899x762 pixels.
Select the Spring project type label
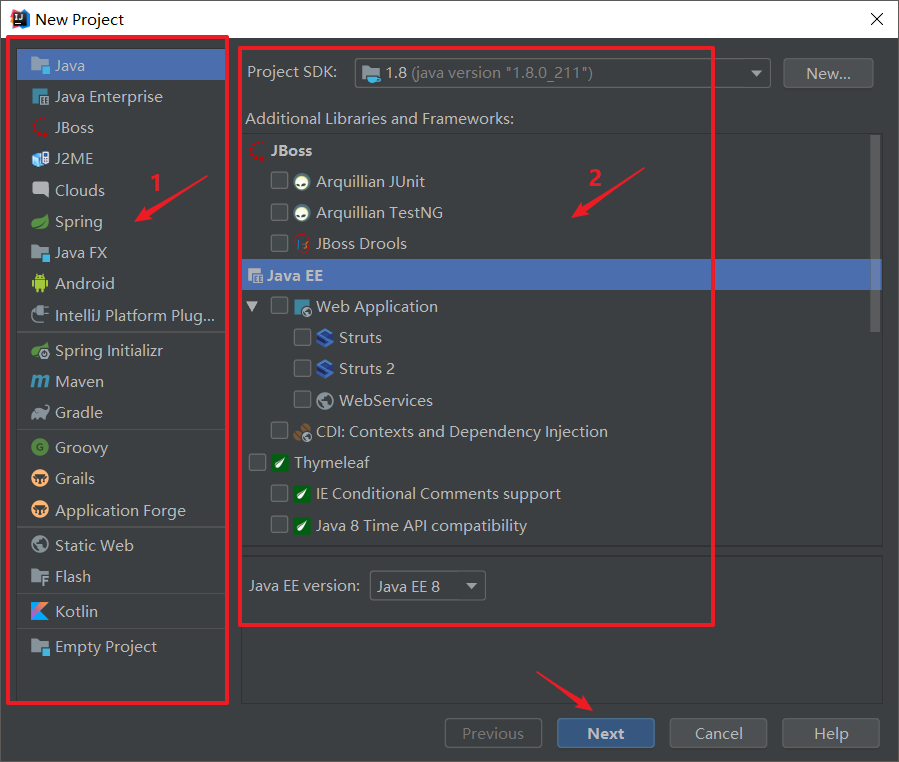[x=79, y=222]
